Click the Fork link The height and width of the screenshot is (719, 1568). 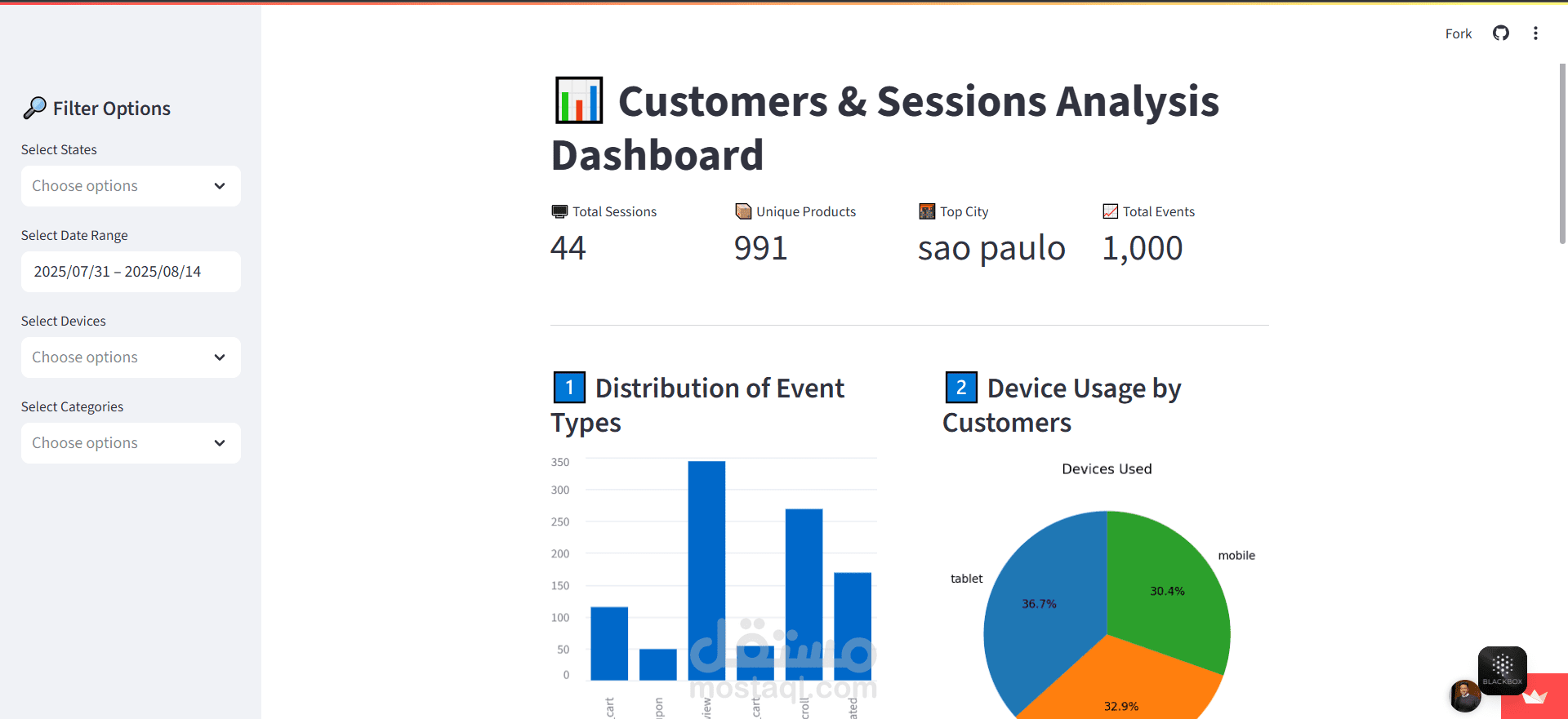(1458, 33)
